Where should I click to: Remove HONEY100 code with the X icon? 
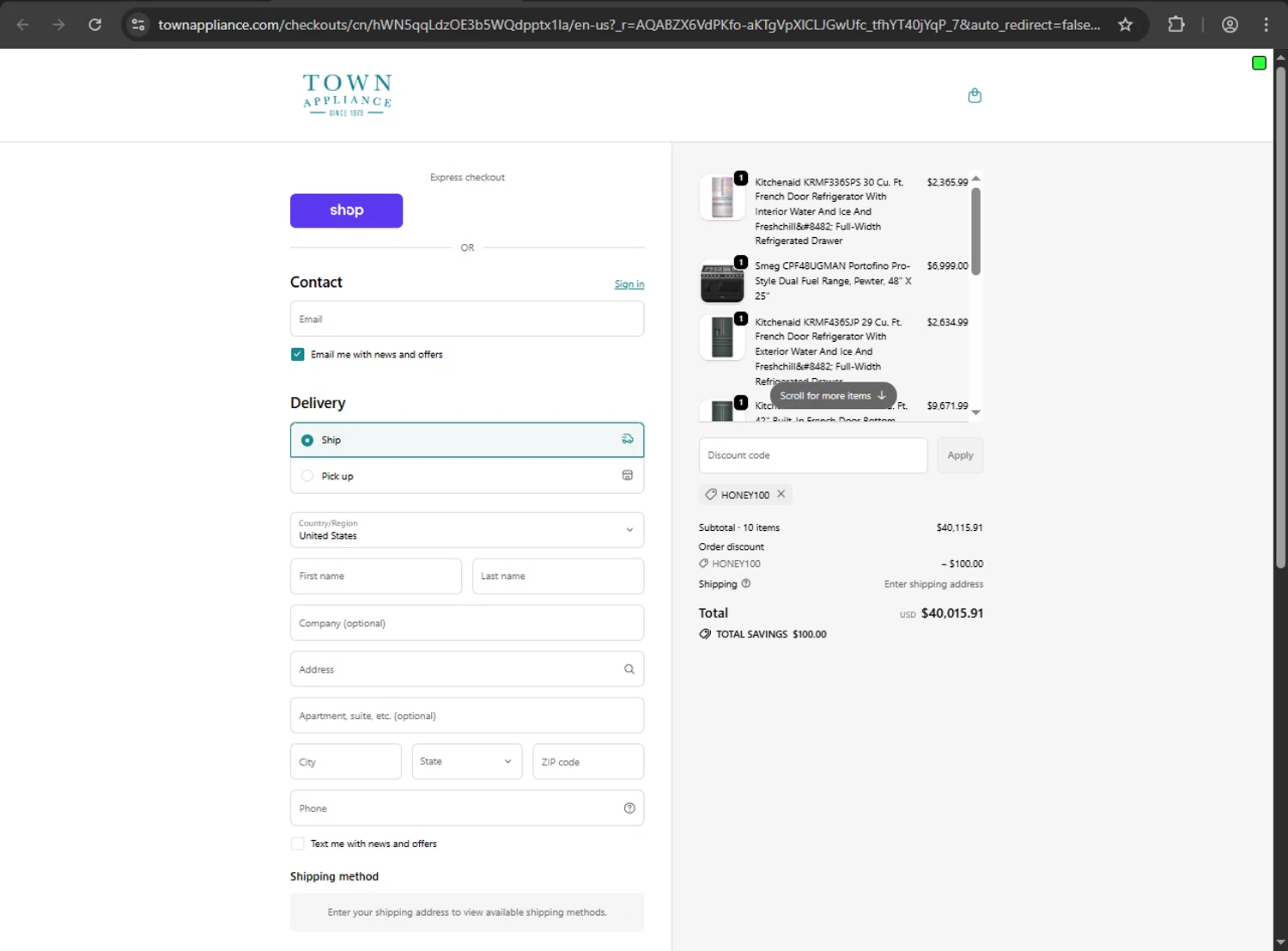coord(781,494)
